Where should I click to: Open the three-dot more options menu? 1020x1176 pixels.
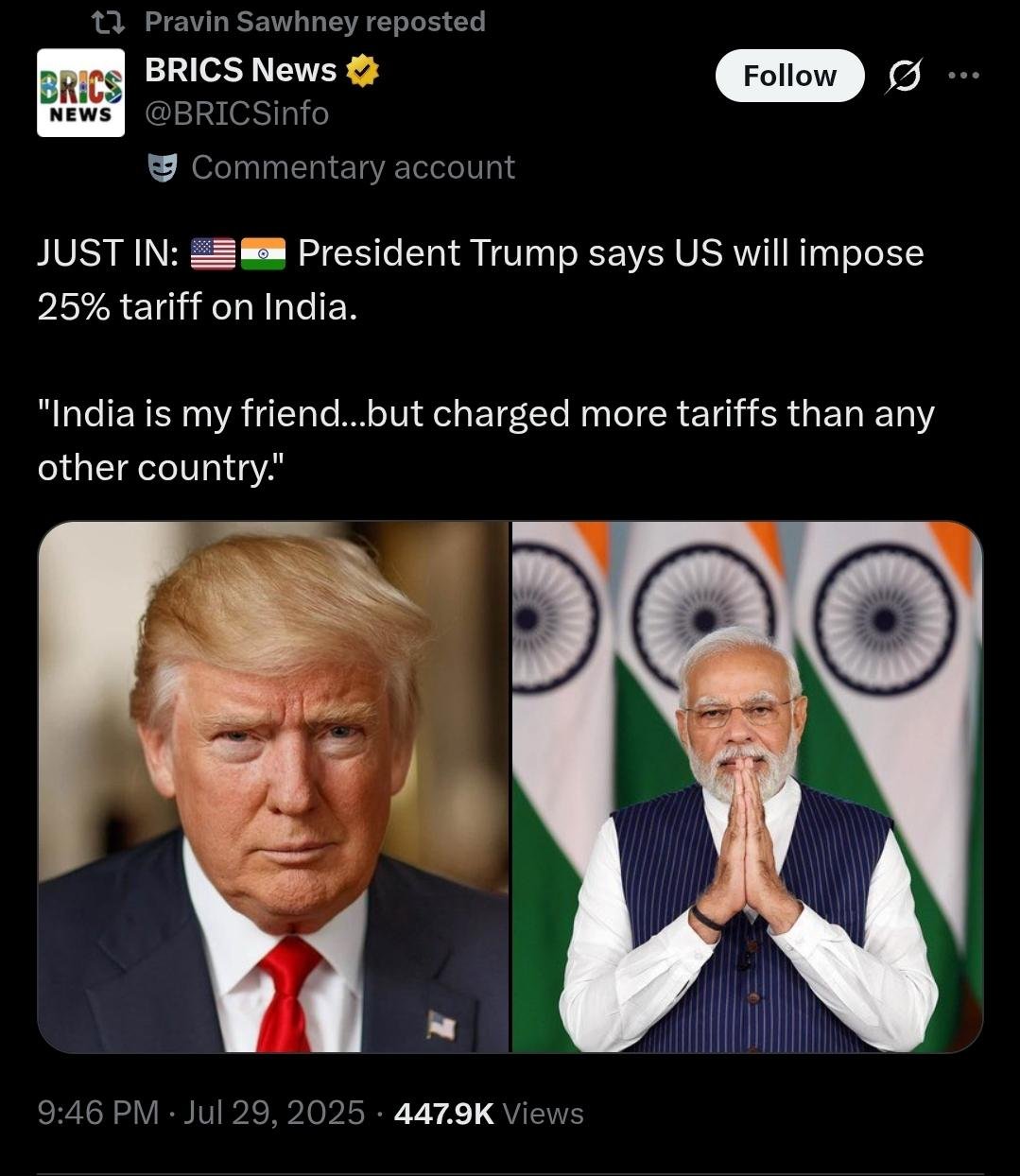963,76
